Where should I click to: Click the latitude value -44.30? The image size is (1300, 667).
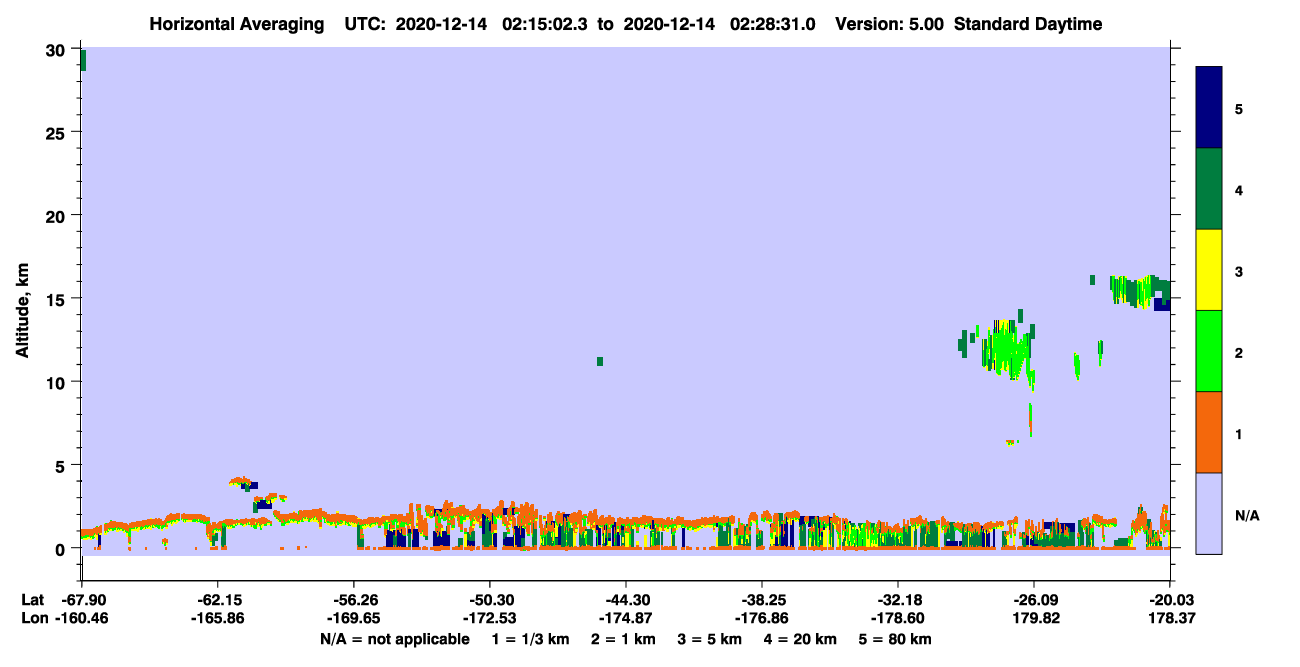point(626,600)
